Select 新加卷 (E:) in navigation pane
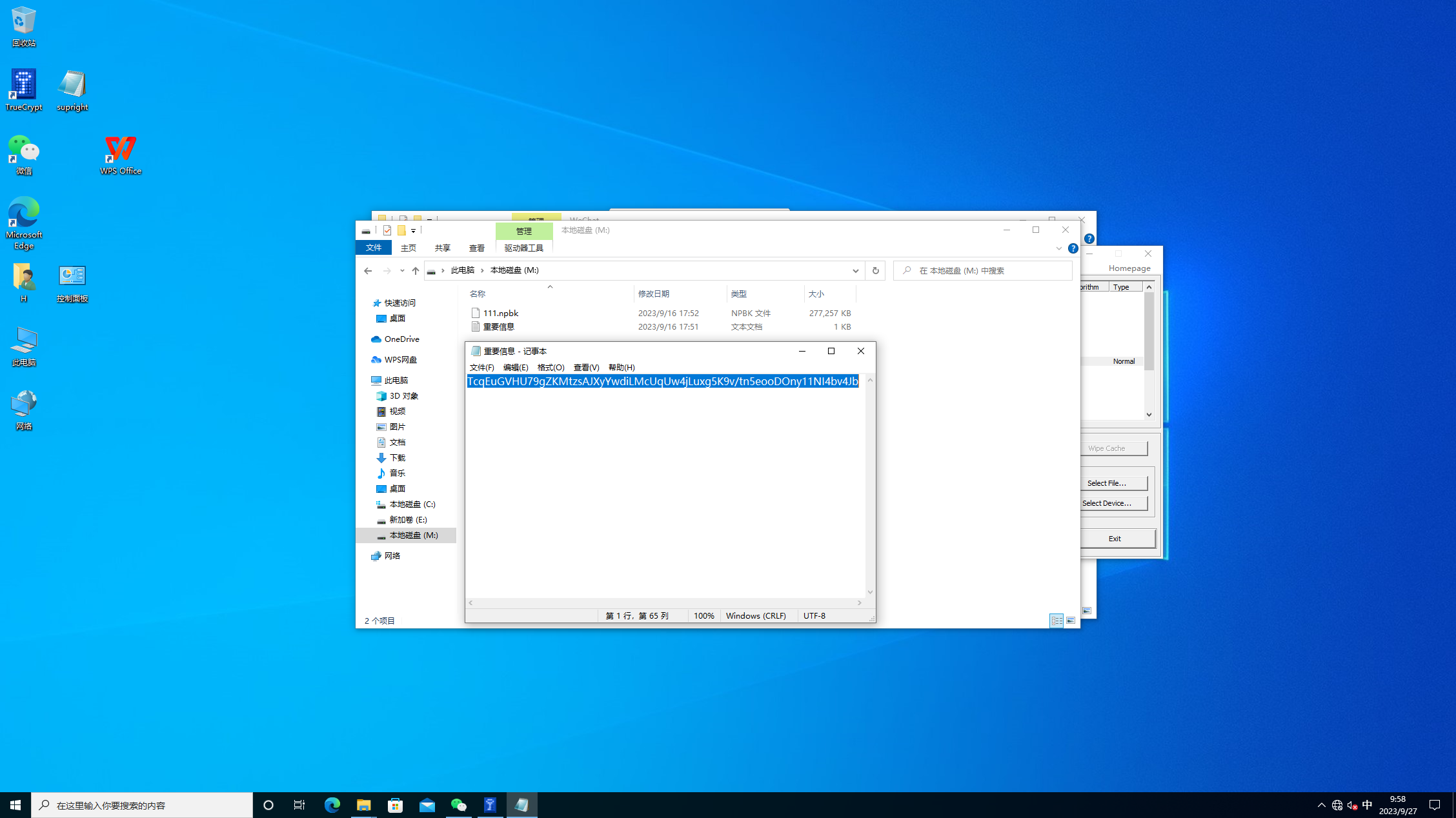The width and height of the screenshot is (1456, 818). pyautogui.click(x=408, y=520)
